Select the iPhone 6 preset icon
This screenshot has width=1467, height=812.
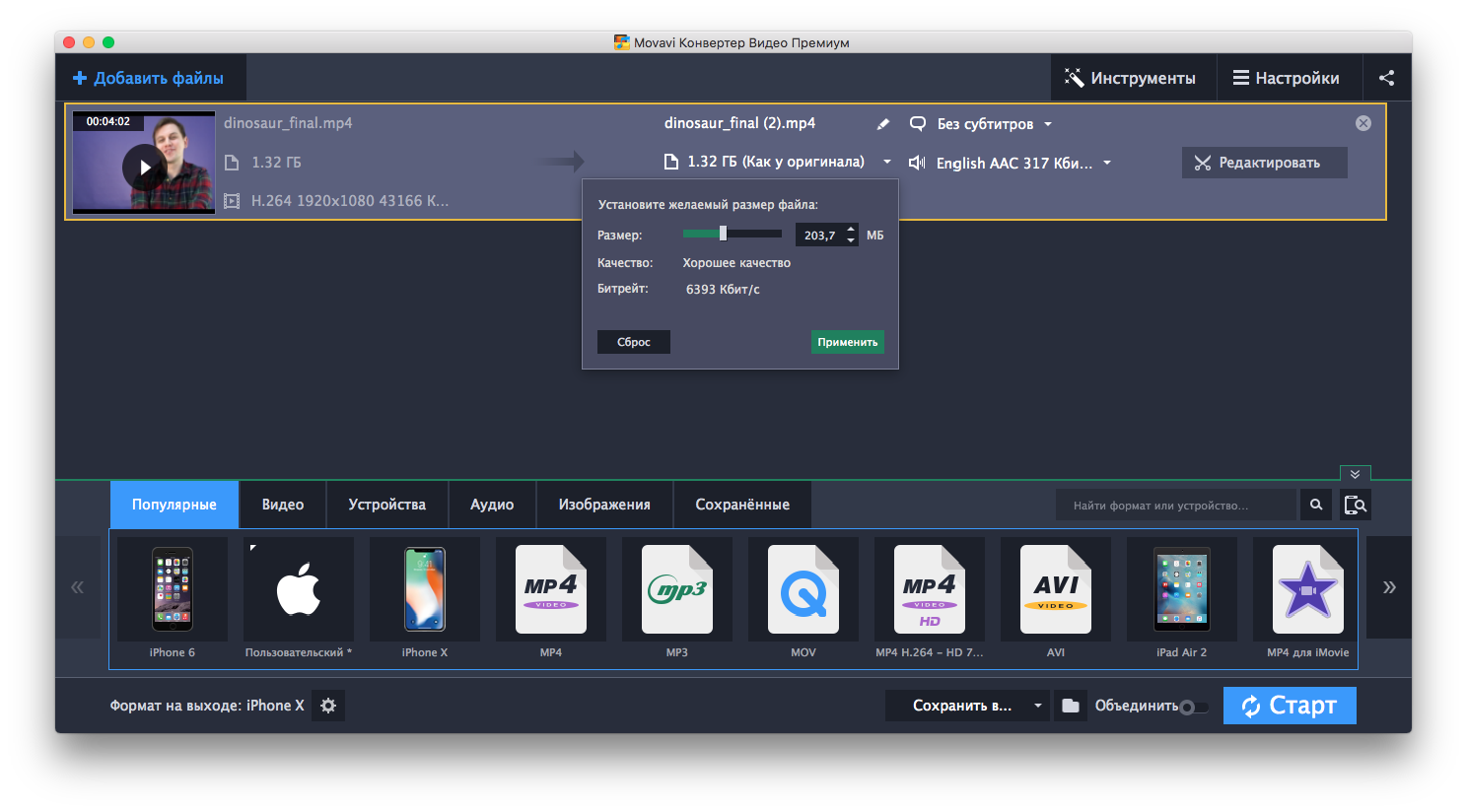pyautogui.click(x=173, y=589)
